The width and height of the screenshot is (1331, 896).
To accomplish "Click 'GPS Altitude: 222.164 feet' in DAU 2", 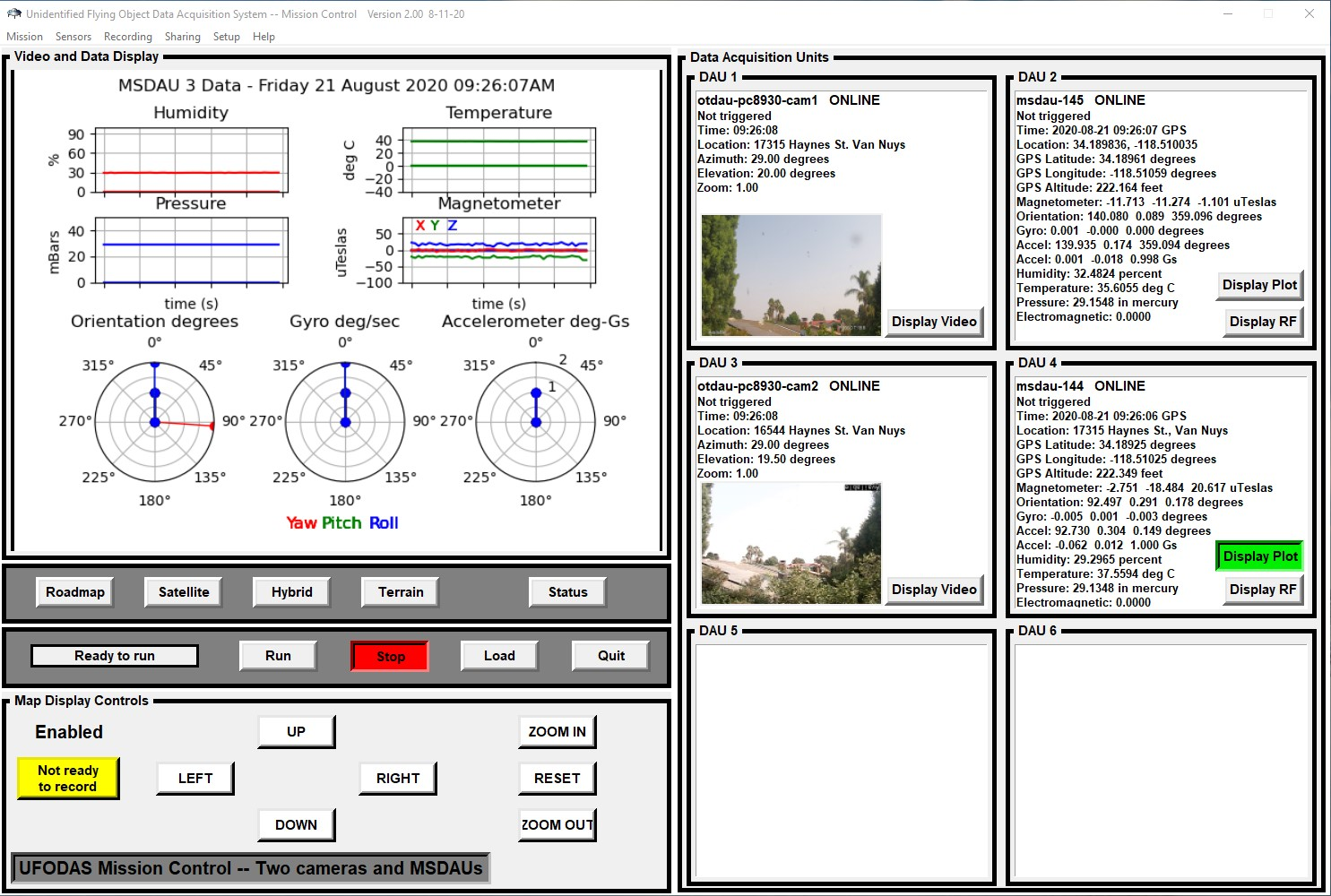I will coord(1089,188).
